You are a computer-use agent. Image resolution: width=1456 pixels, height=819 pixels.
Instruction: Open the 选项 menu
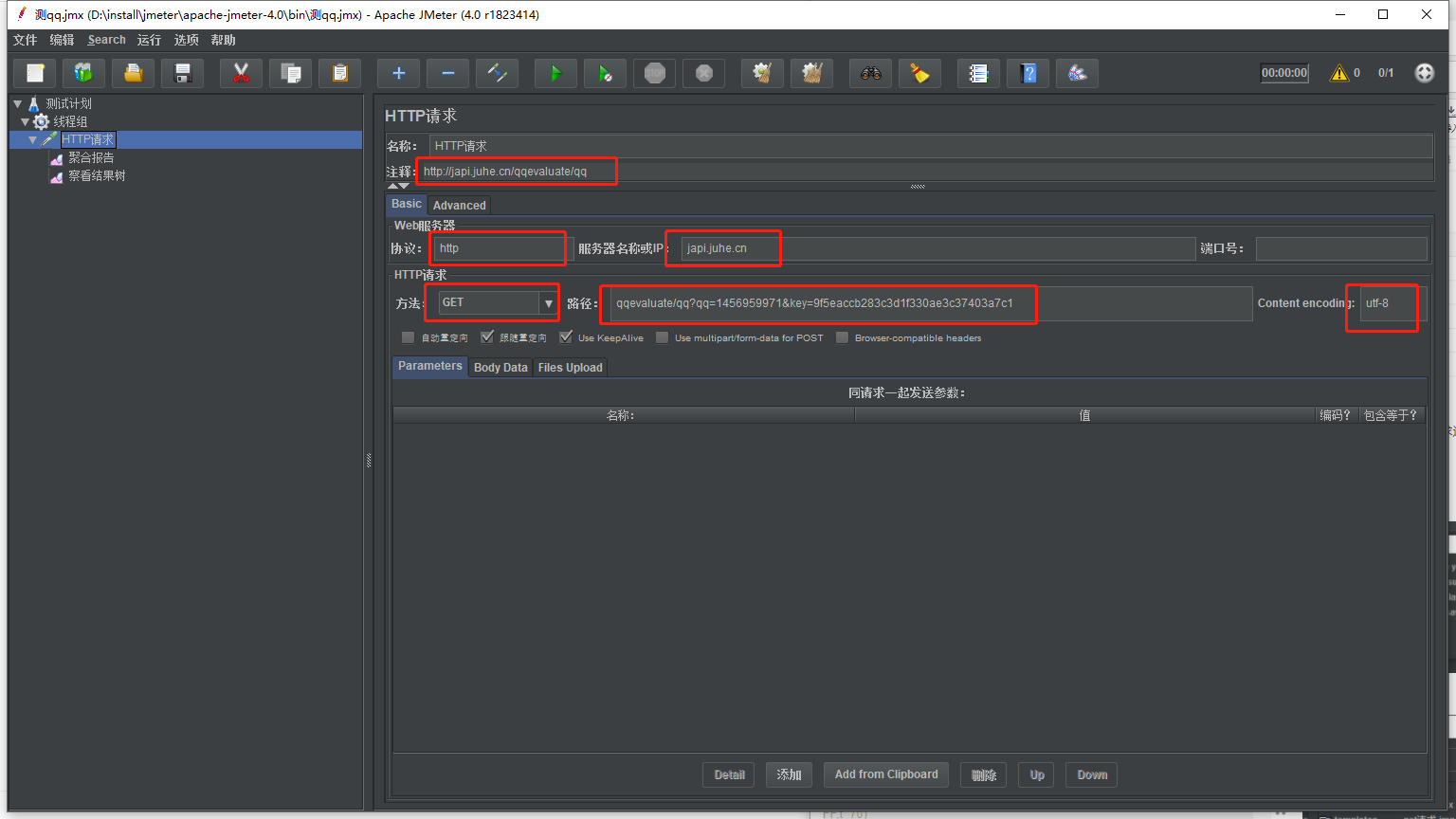(x=186, y=40)
